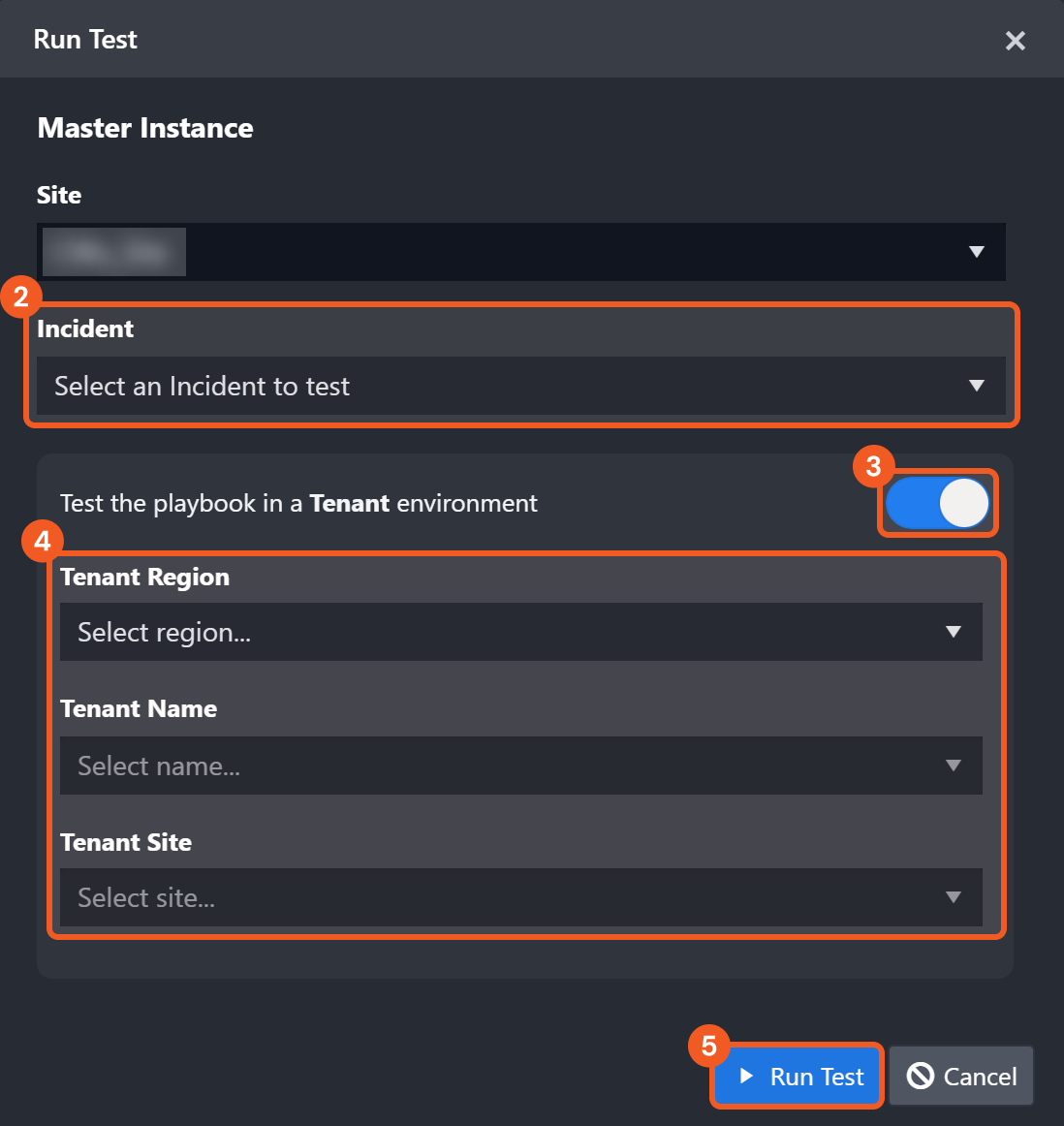Click the Tenant Site dropdown arrow
The height and width of the screenshot is (1126, 1064).
pyautogui.click(x=953, y=897)
